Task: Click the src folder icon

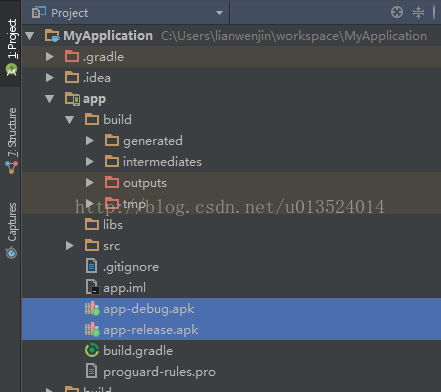Action: [92, 245]
